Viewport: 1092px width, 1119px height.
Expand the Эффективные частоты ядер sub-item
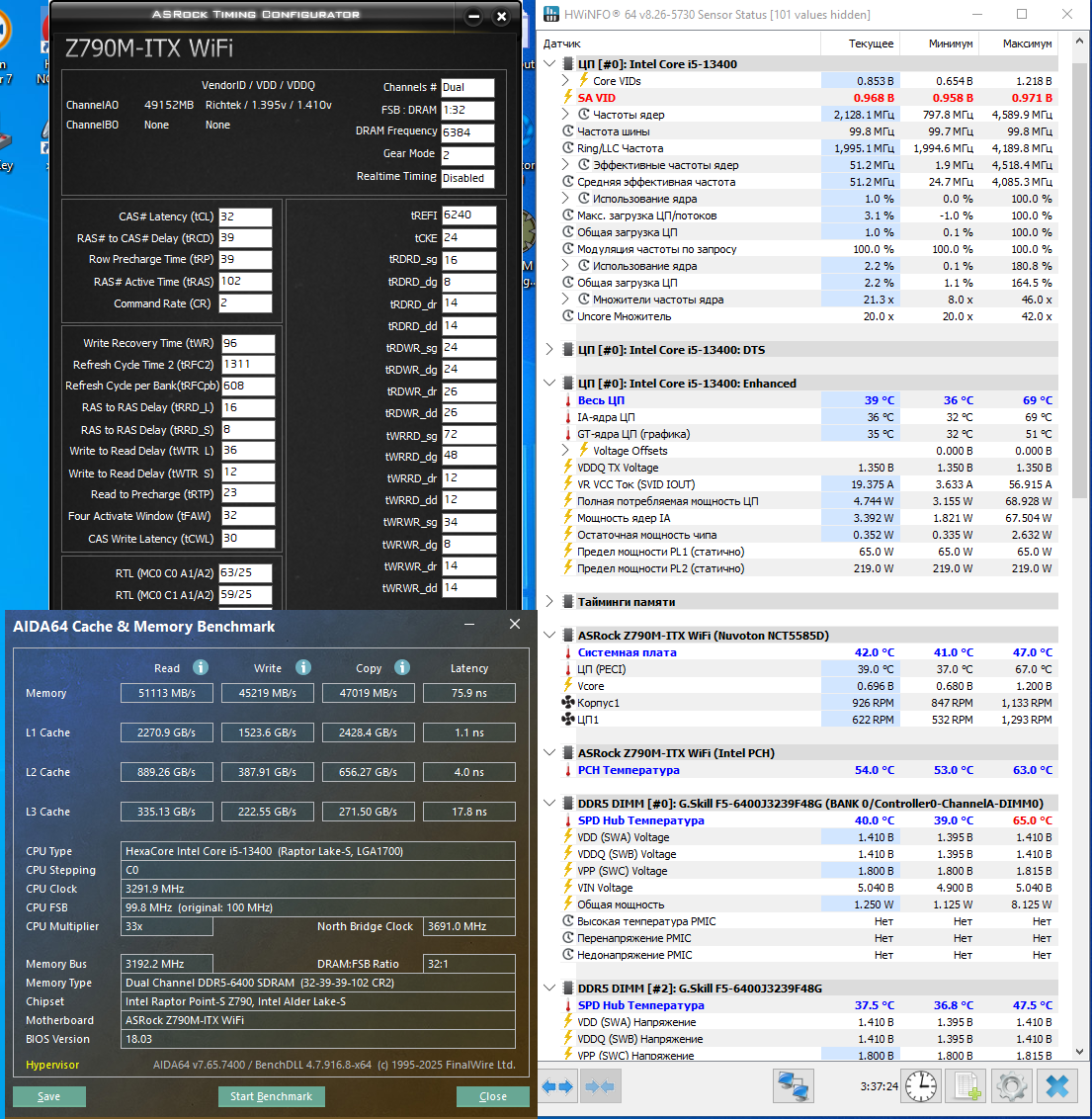[565, 165]
